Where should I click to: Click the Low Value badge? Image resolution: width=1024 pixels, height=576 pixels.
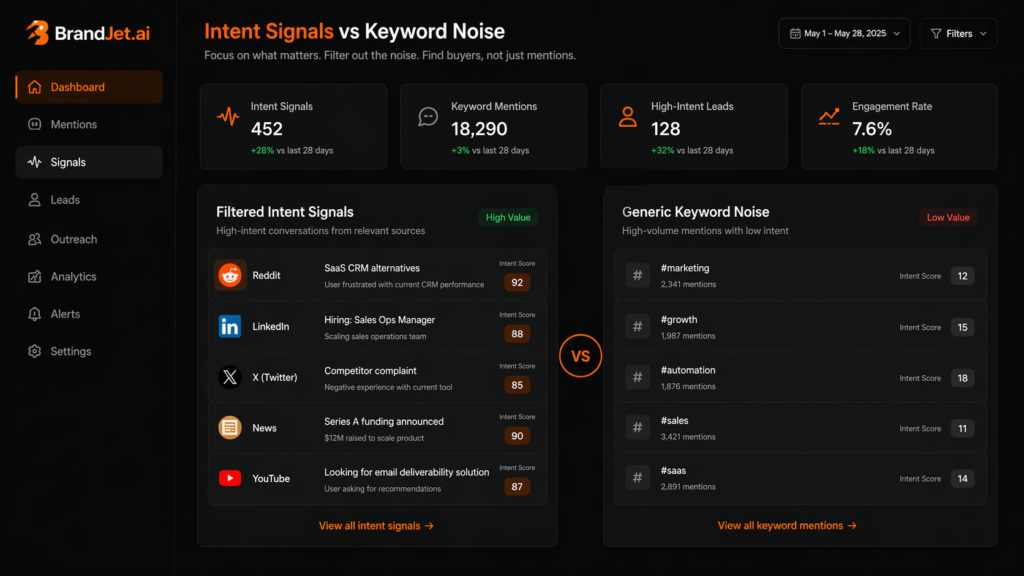click(948, 217)
